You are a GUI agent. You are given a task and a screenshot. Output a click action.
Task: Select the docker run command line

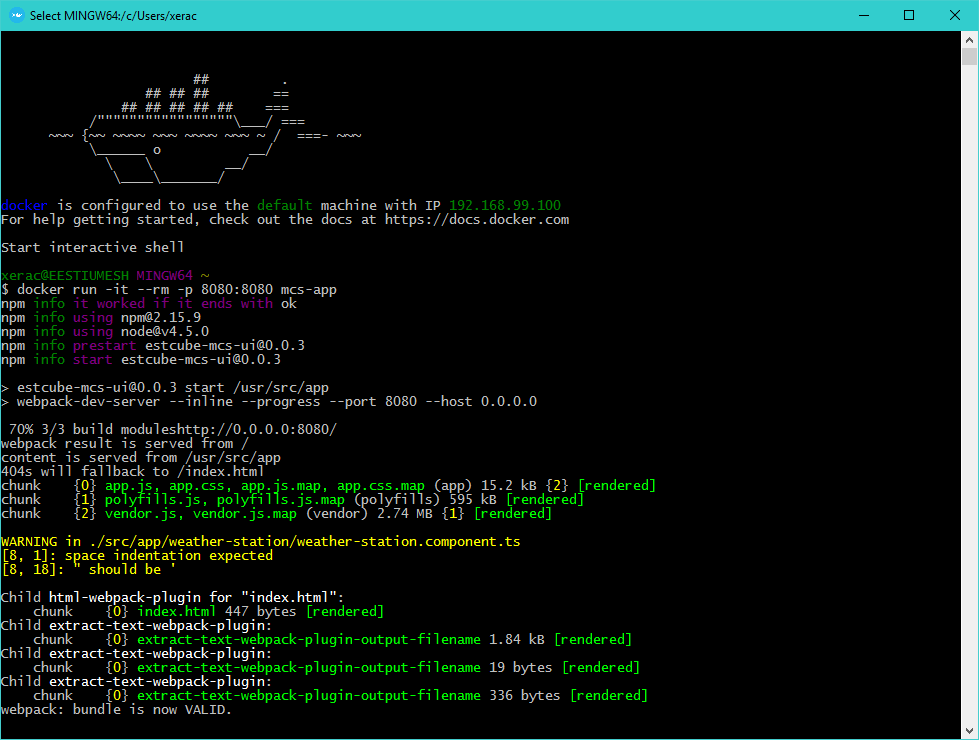pyautogui.click(x=170, y=289)
